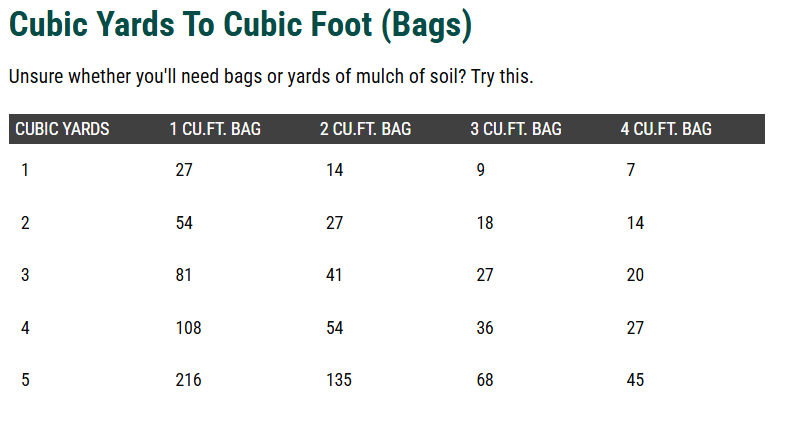Click the "Unsure whether you'll need bags" sentence
Image resolution: width=796 pixels, height=428 pixels.
[x=271, y=77]
